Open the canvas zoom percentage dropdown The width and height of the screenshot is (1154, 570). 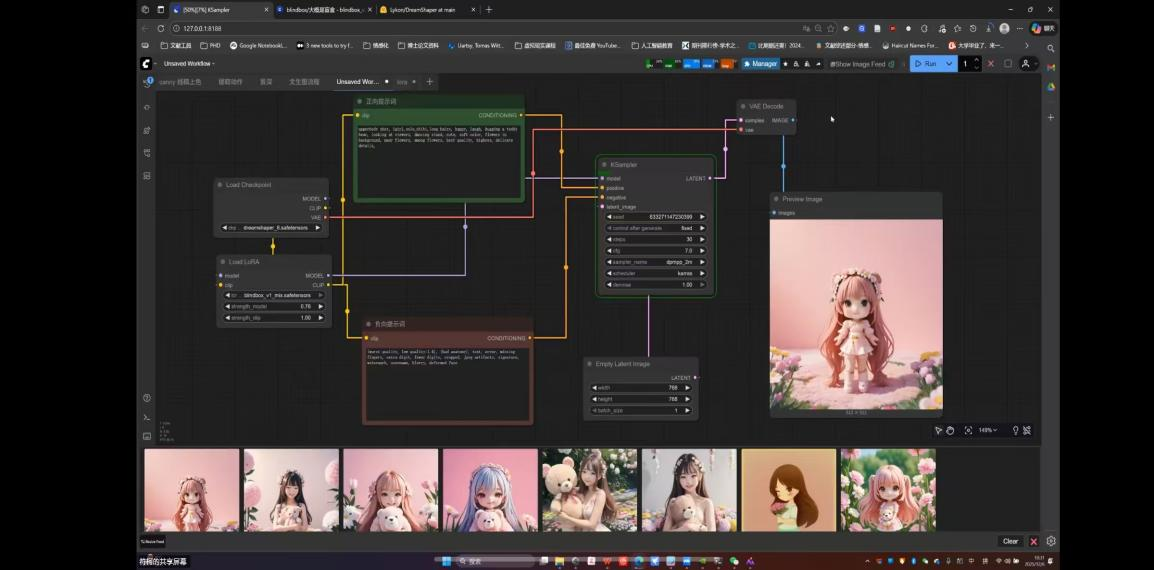(988, 430)
